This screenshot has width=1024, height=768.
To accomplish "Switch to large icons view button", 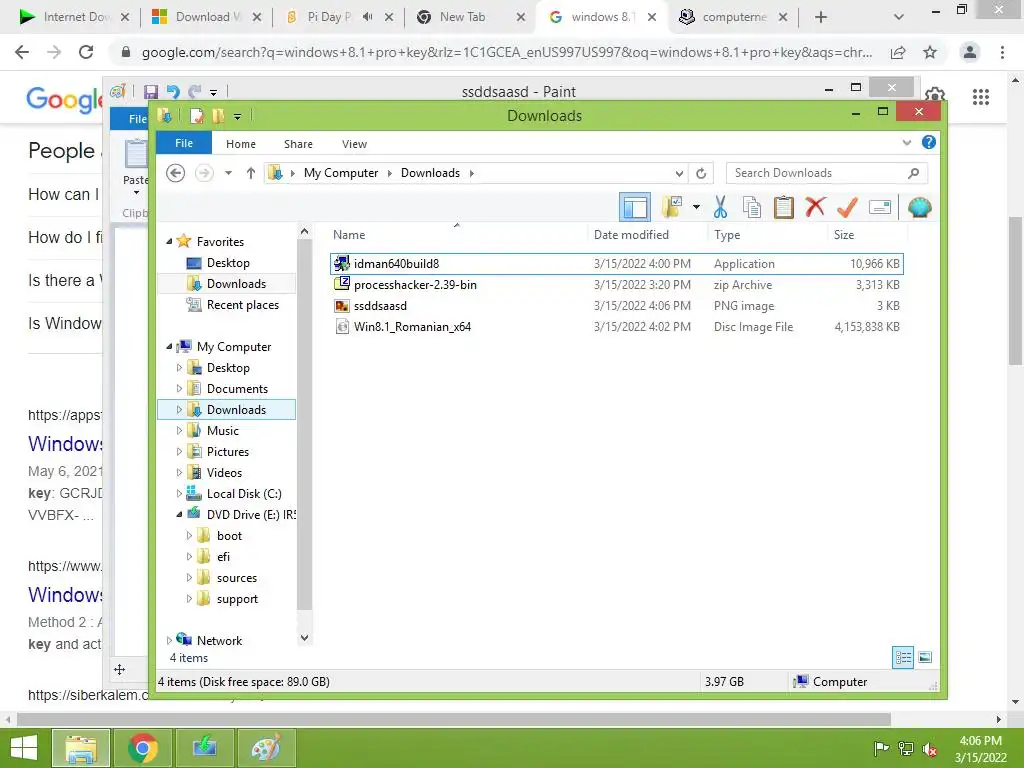I will [925, 657].
